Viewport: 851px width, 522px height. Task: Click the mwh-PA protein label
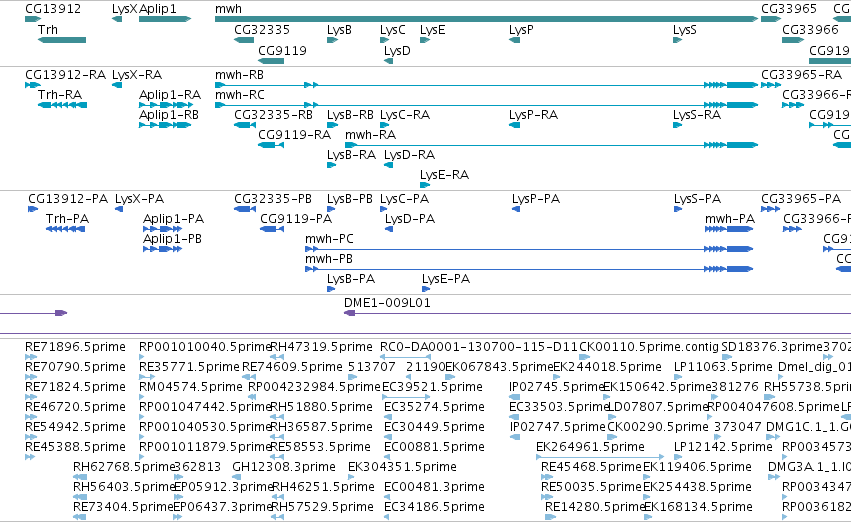[729, 219]
